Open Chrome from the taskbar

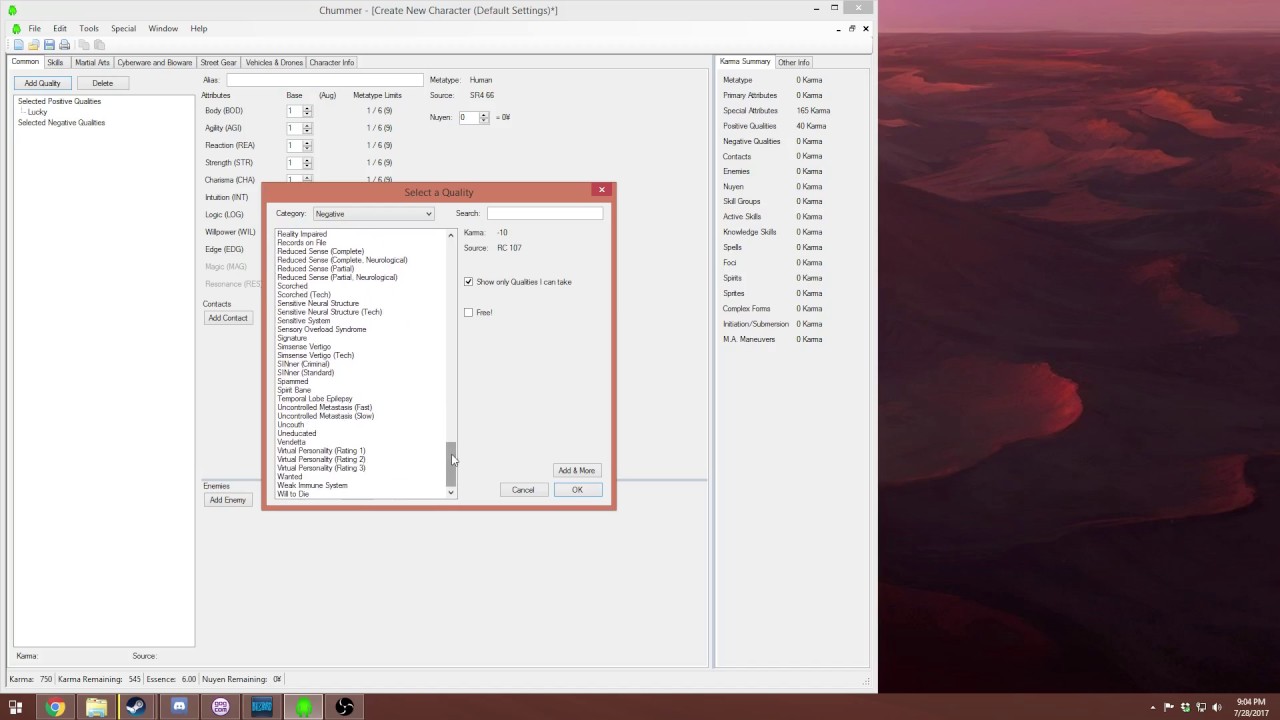click(55, 707)
